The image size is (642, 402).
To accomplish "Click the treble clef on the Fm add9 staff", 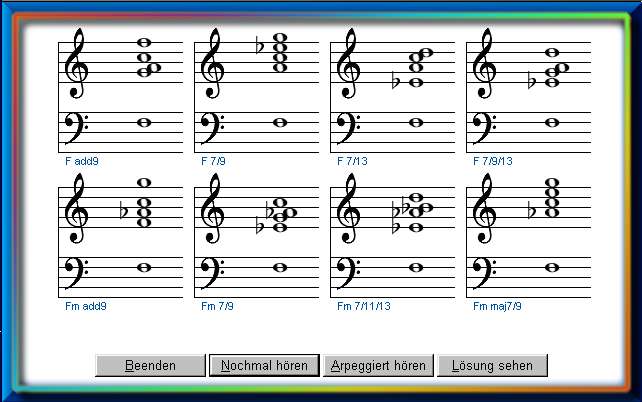I will pyautogui.click(x=75, y=206).
